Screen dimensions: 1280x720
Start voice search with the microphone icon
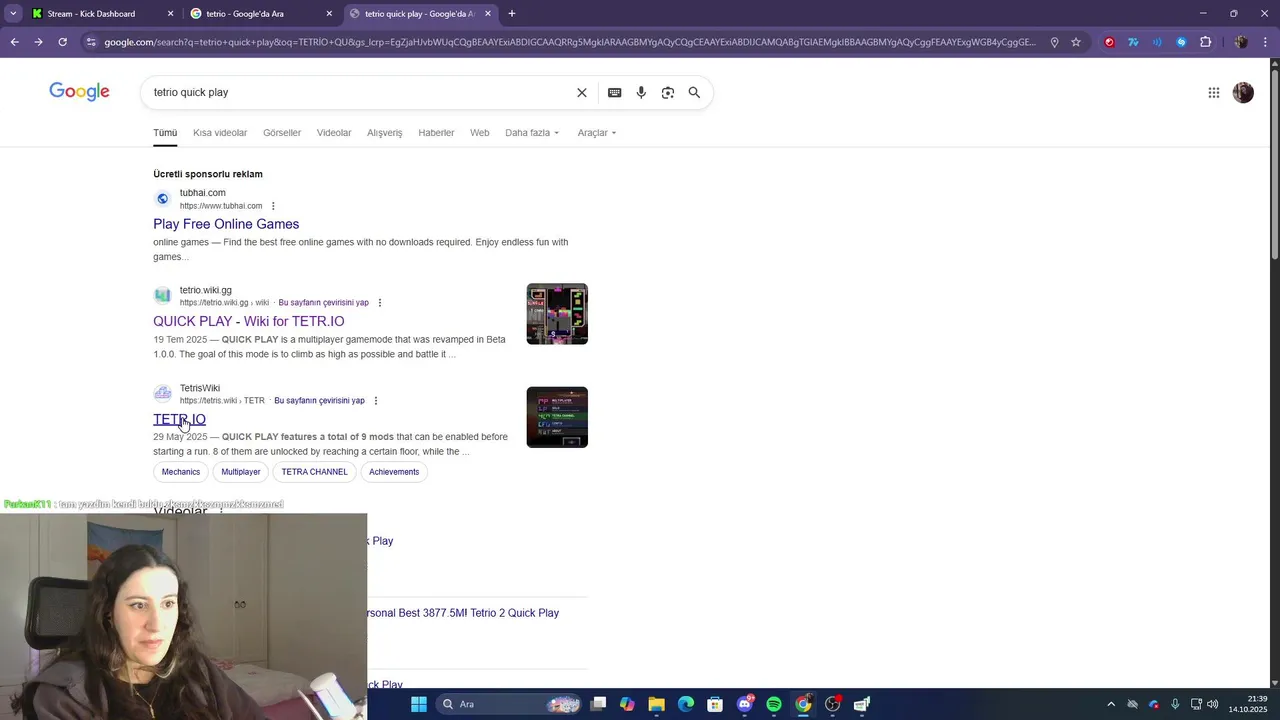tap(641, 92)
